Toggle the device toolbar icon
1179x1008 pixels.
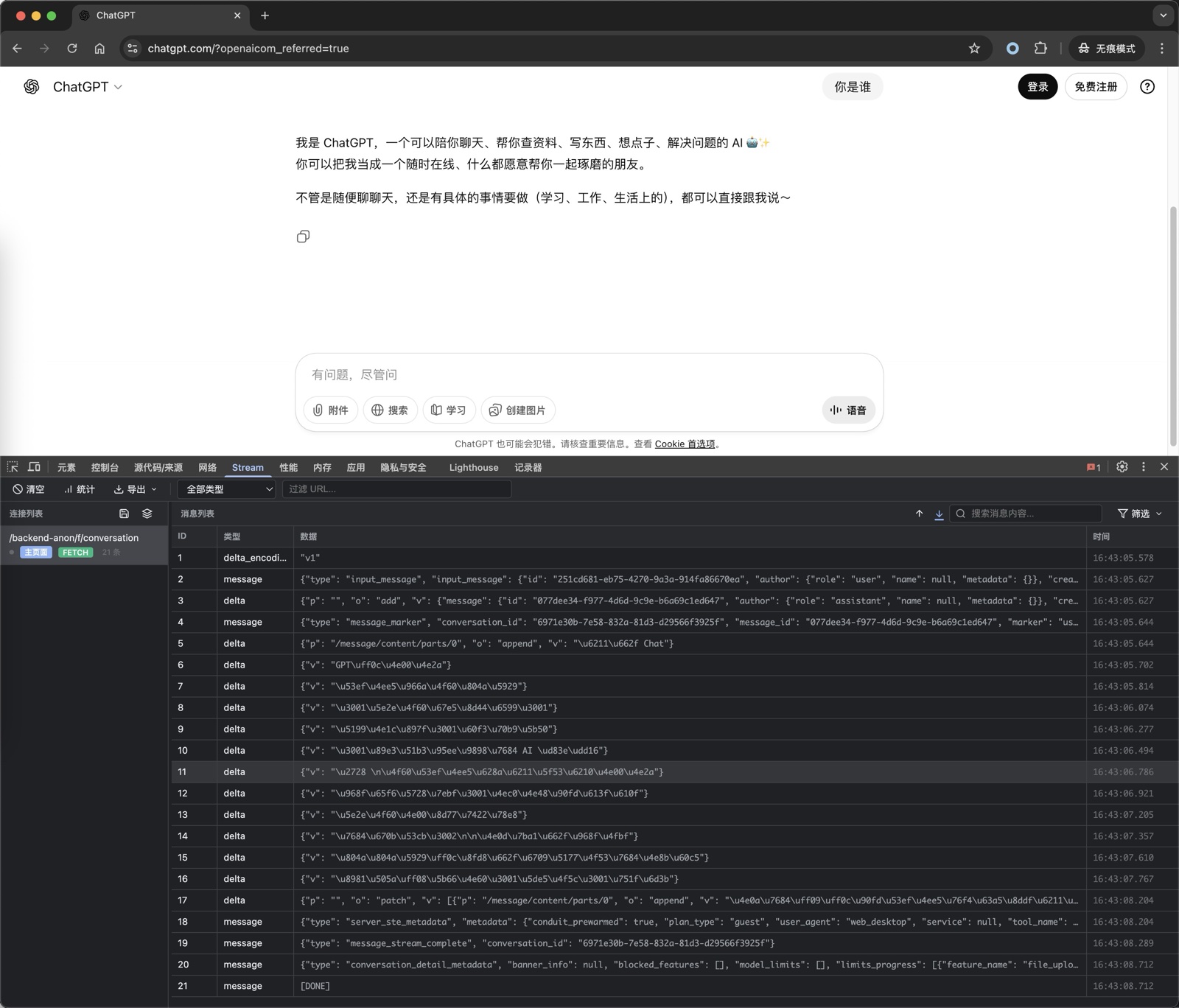point(34,467)
